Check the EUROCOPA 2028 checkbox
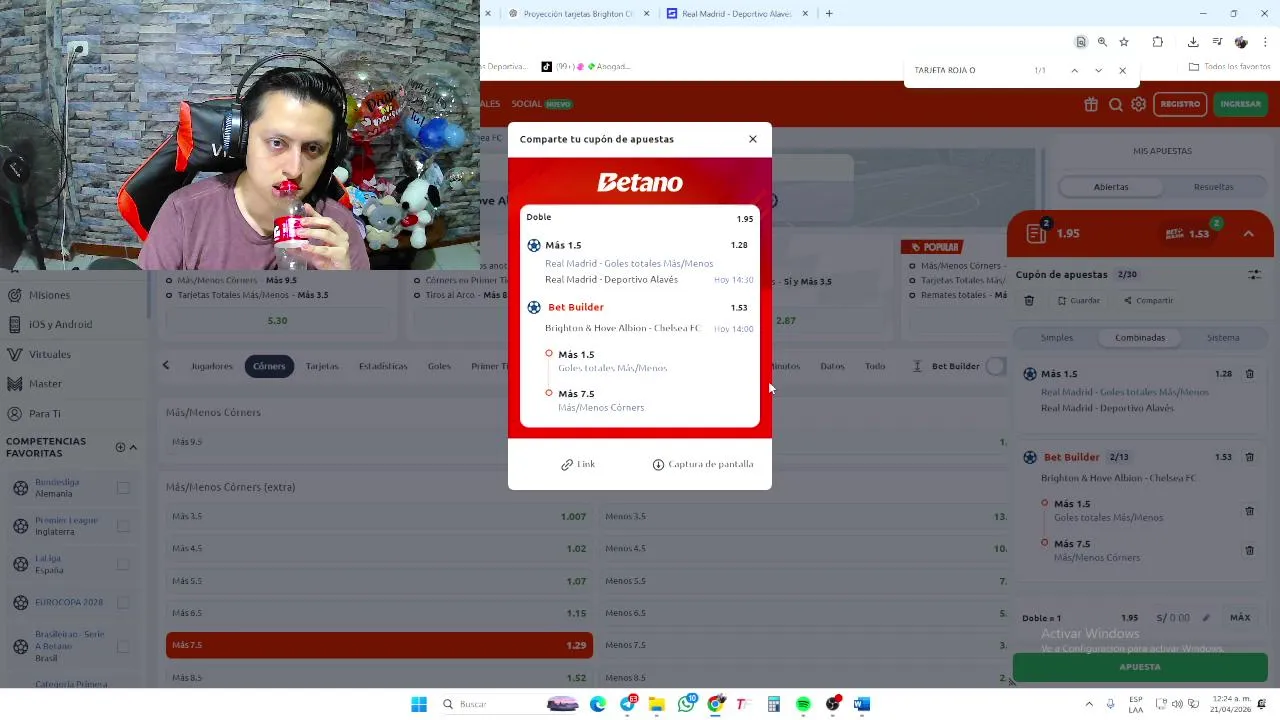1280x720 pixels. click(x=123, y=602)
